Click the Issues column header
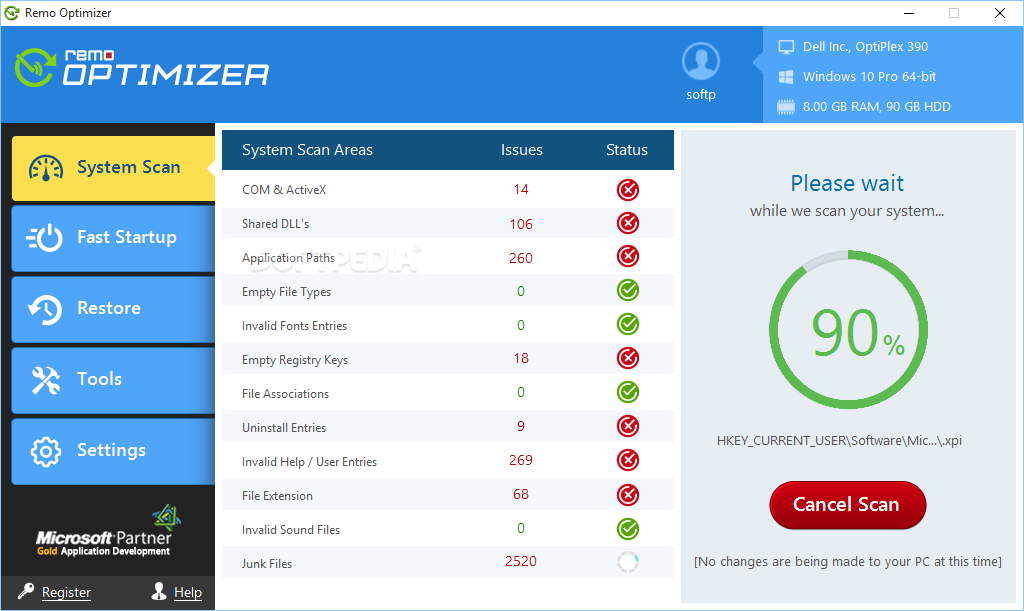 pos(521,149)
